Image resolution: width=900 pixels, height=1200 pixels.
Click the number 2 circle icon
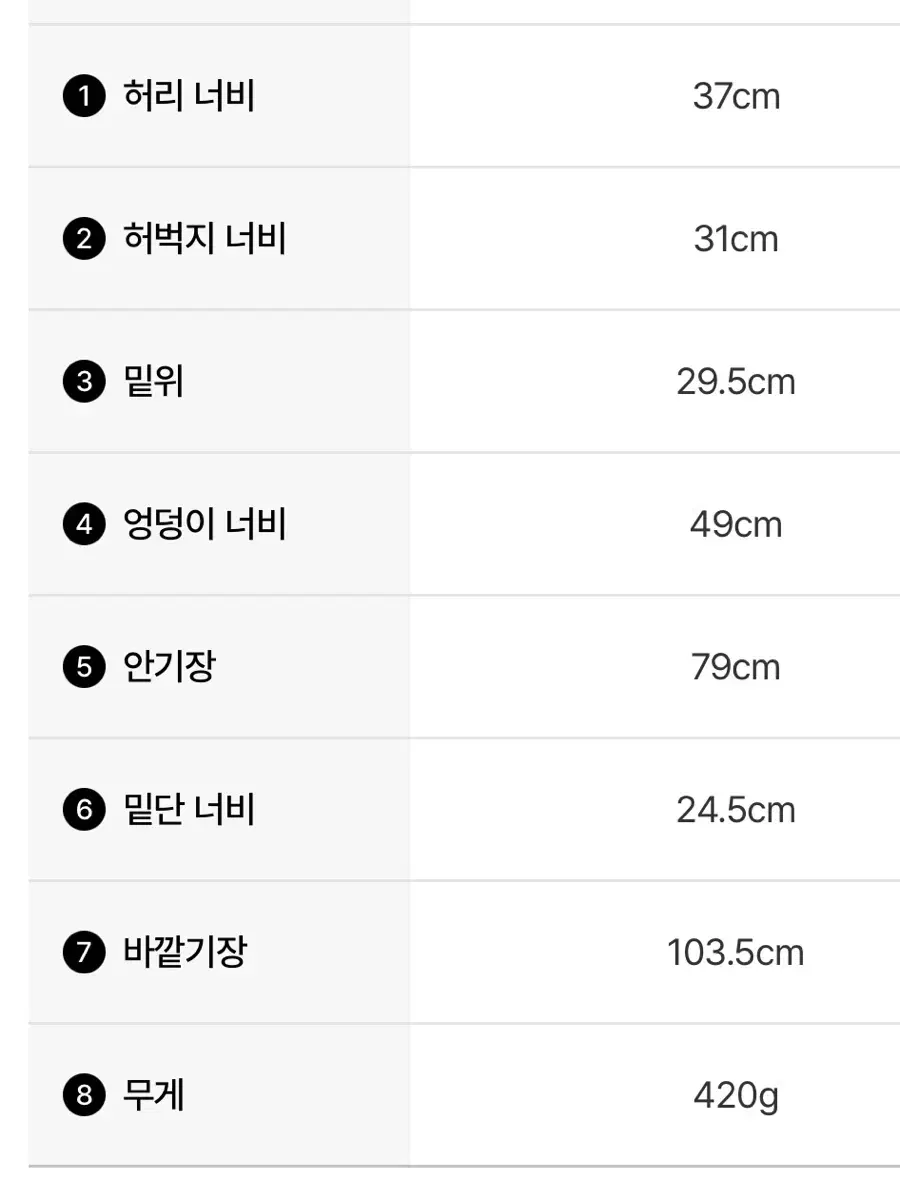pos(84,240)
